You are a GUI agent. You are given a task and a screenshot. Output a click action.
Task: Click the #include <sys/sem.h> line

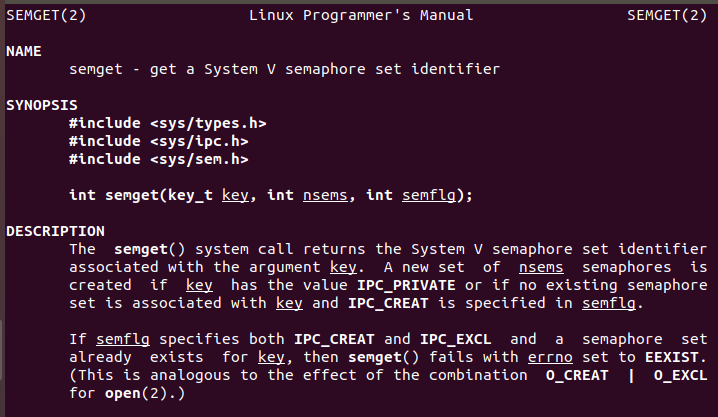tap(158, 159)
